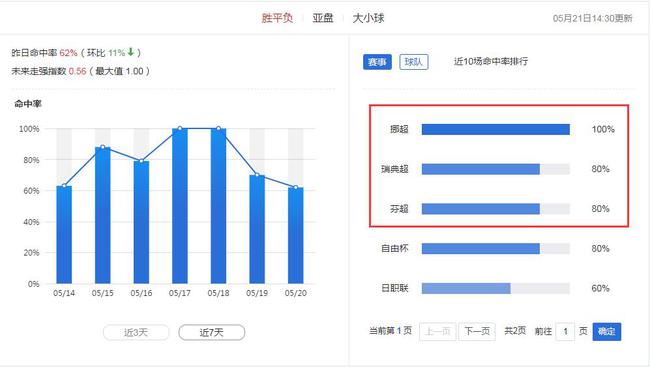Toggle the 赛事 ranking view
The width and height of the screenshot is (650, 367).
(377, 62)
